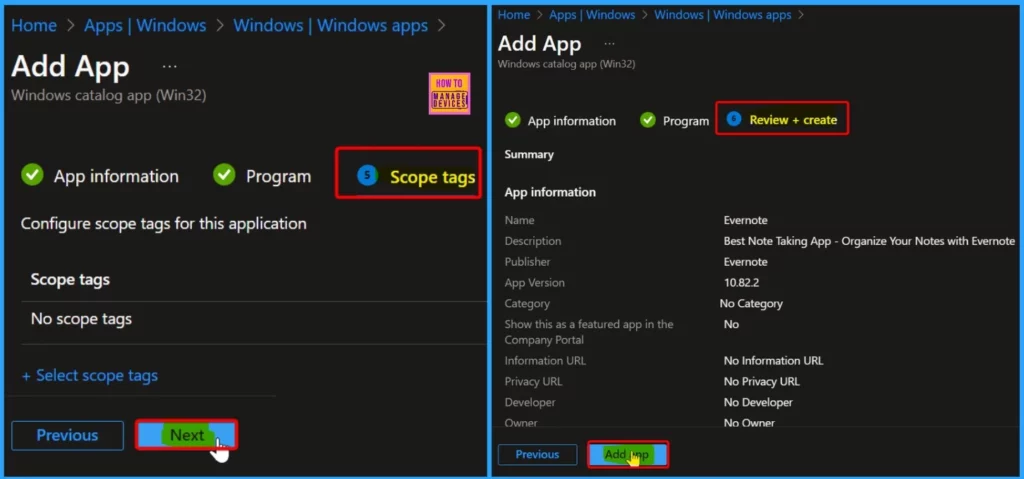Click the green checkmark beside right App information
Image resolution: width=1024 pixels, height=479 pixels.
tap(513, 120)
